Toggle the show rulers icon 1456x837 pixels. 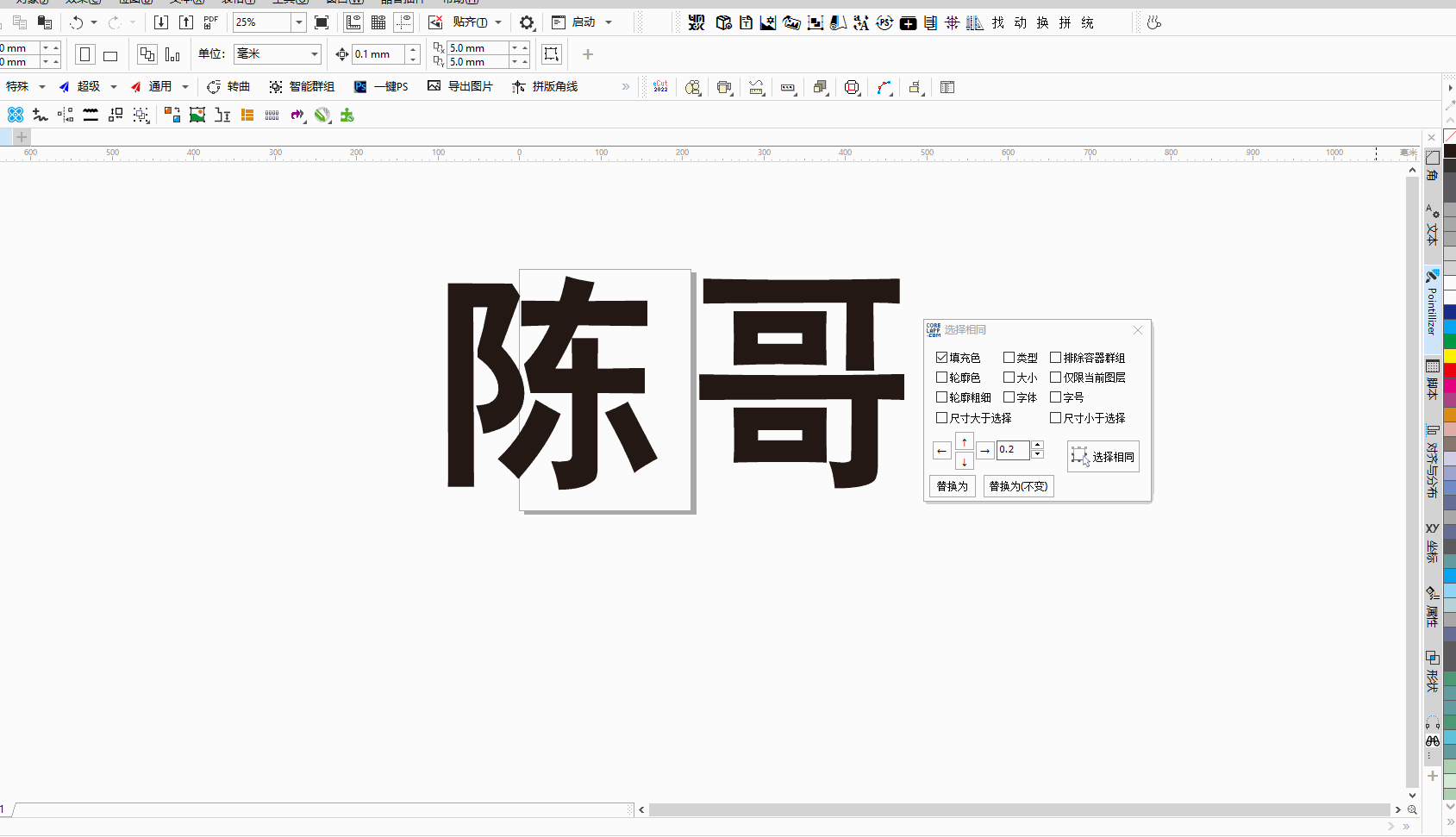tap(353, 22)
